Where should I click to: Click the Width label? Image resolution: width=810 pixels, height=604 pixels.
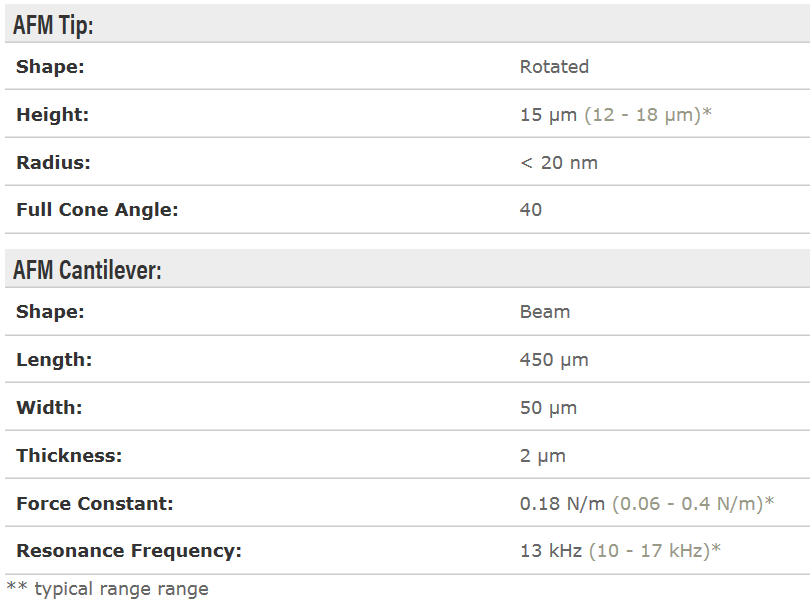point(49,408)
